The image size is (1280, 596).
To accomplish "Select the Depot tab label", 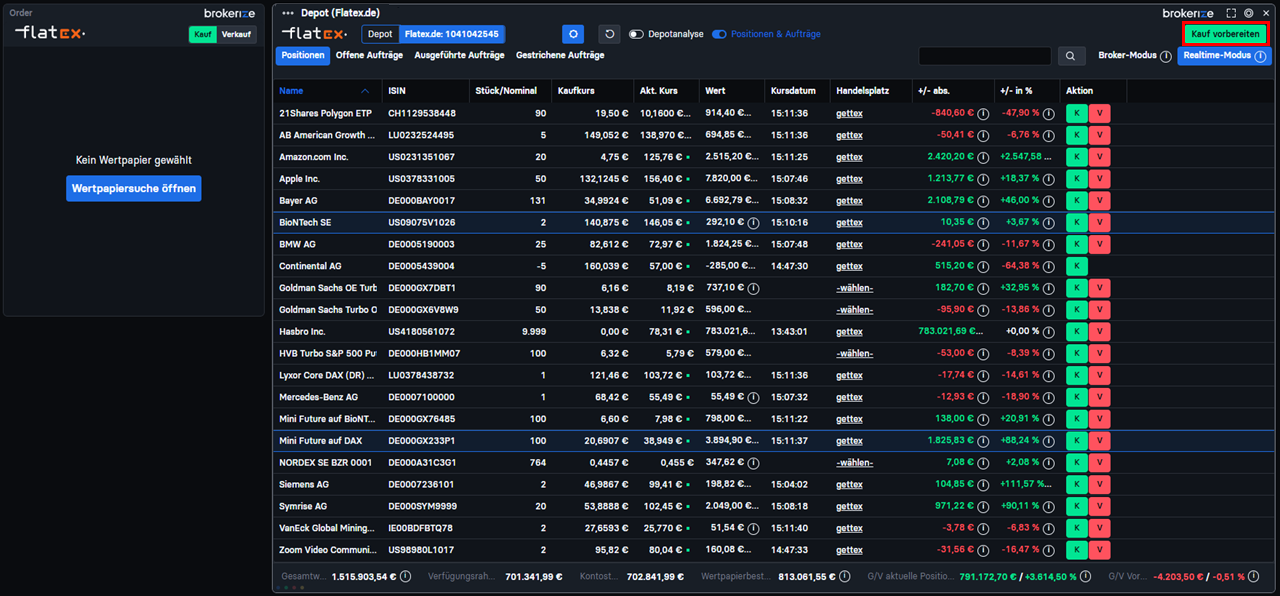I will coord(380,34).
